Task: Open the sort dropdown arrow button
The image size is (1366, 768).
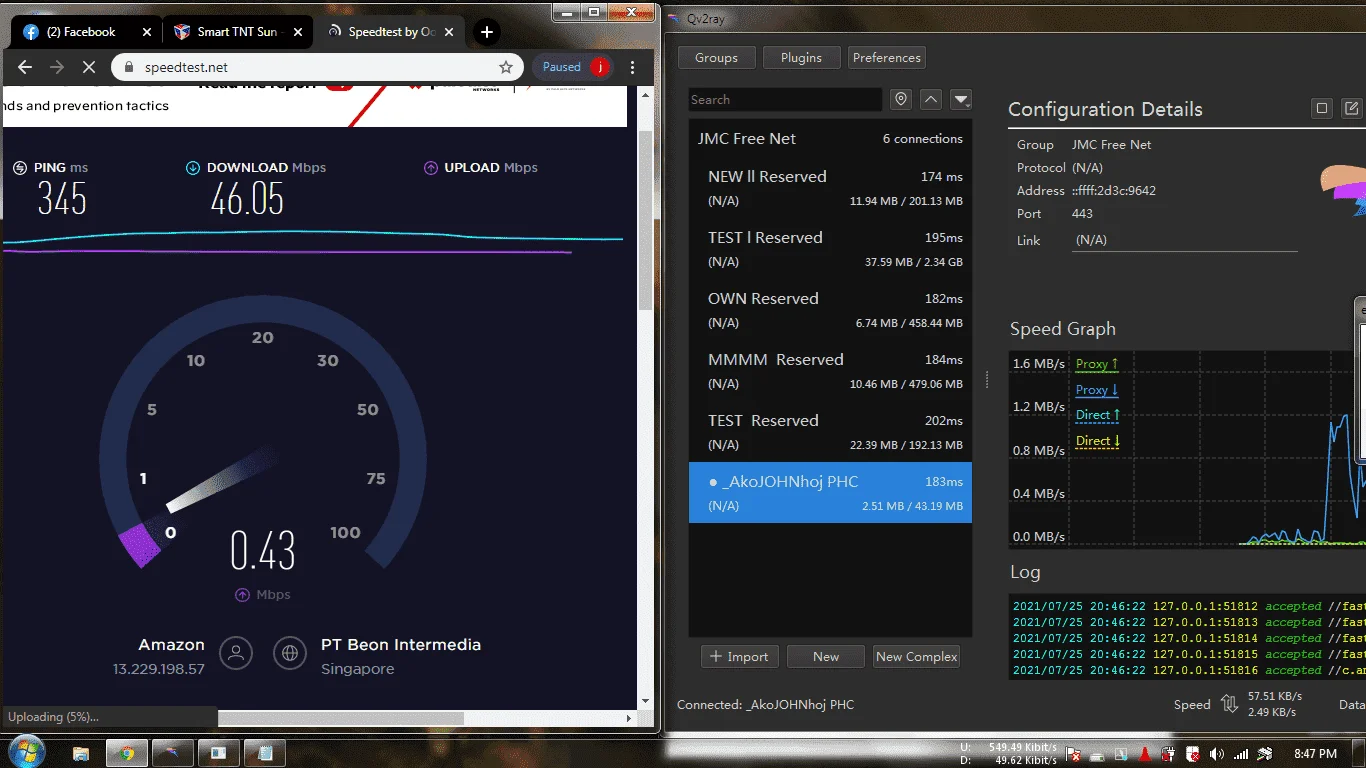Action: coord(961,99)
